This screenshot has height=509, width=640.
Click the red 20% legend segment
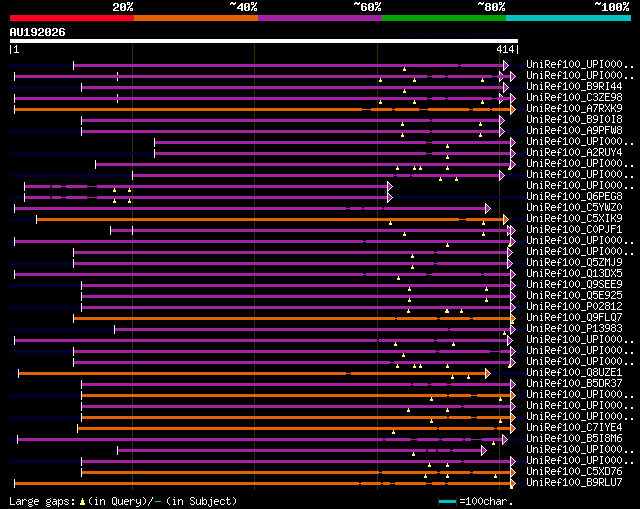coord(72,18)
